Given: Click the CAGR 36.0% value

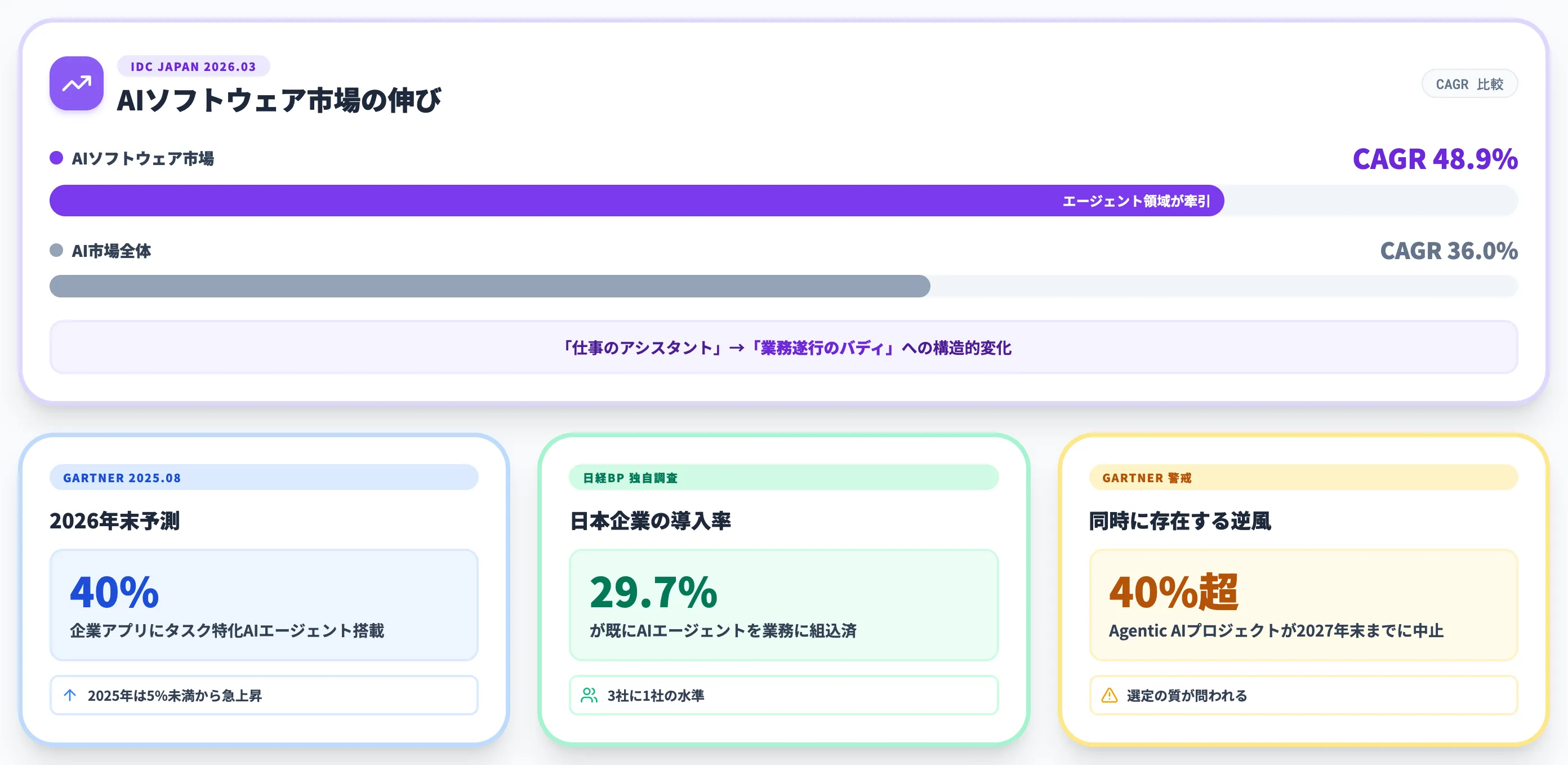Looking at the screenshot, I should click(x=1449, y=251).
